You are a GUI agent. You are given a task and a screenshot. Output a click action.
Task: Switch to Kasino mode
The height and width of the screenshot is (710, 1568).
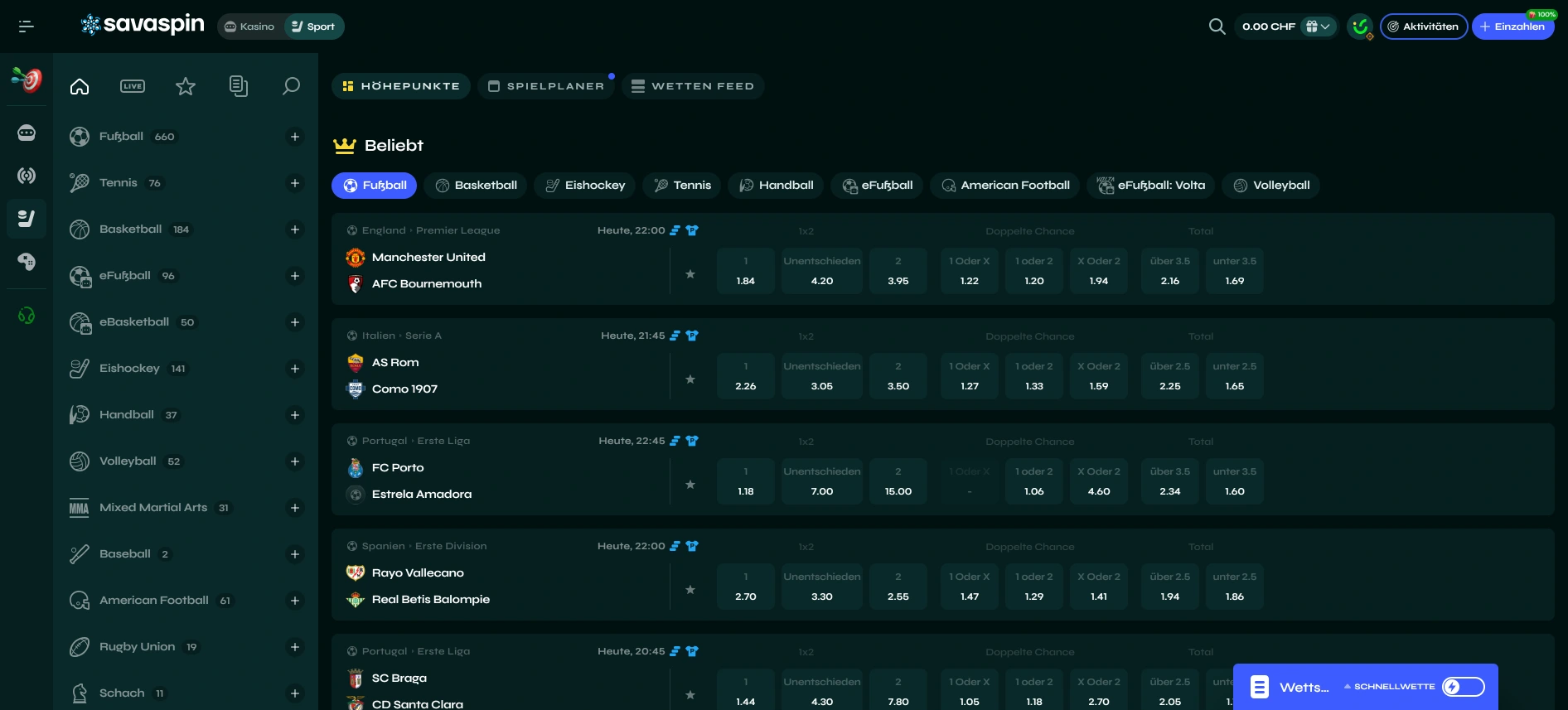coord(249,27)
